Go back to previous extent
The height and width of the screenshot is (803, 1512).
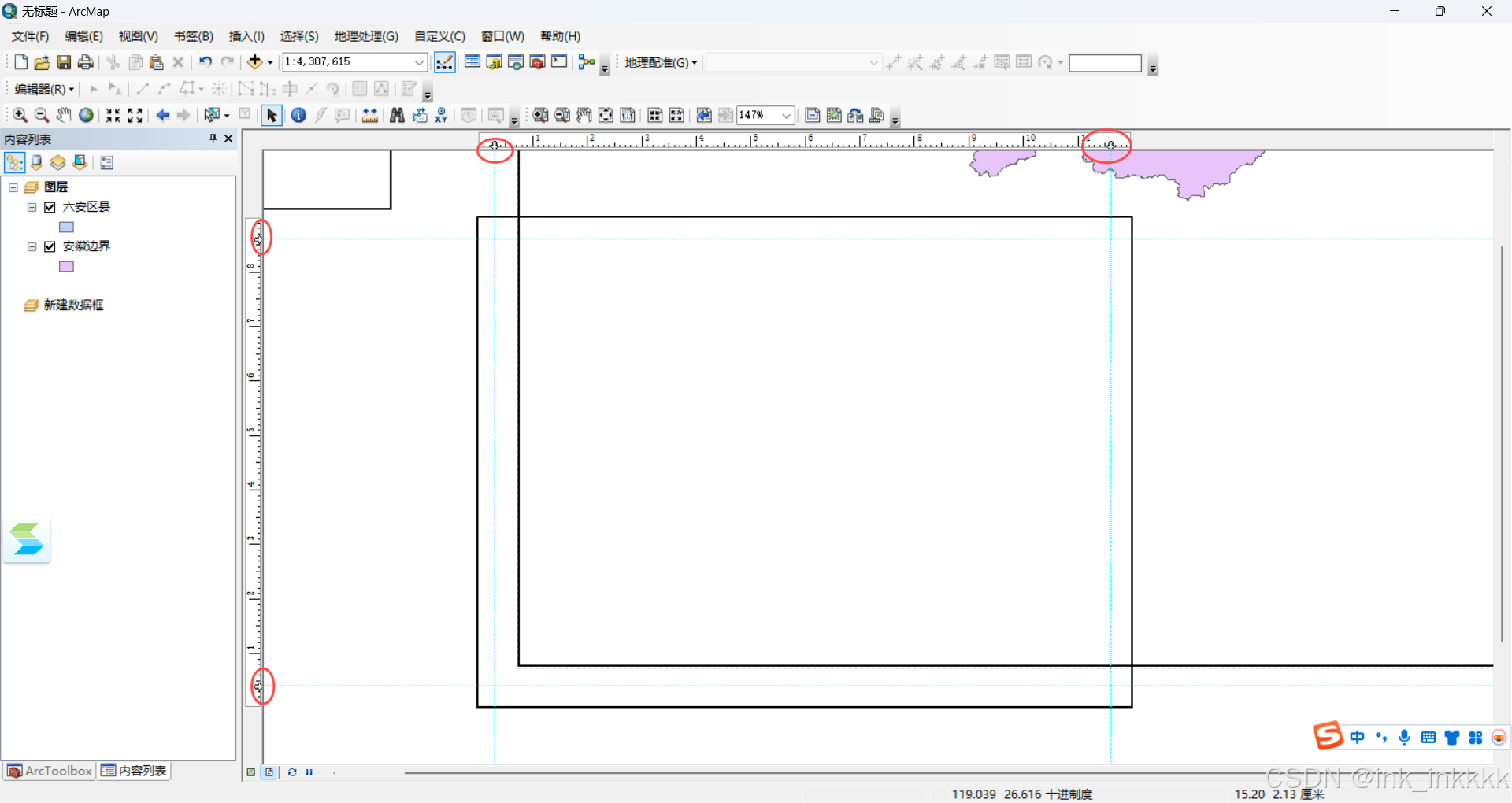pyautogui.click(x=163, y=115)
